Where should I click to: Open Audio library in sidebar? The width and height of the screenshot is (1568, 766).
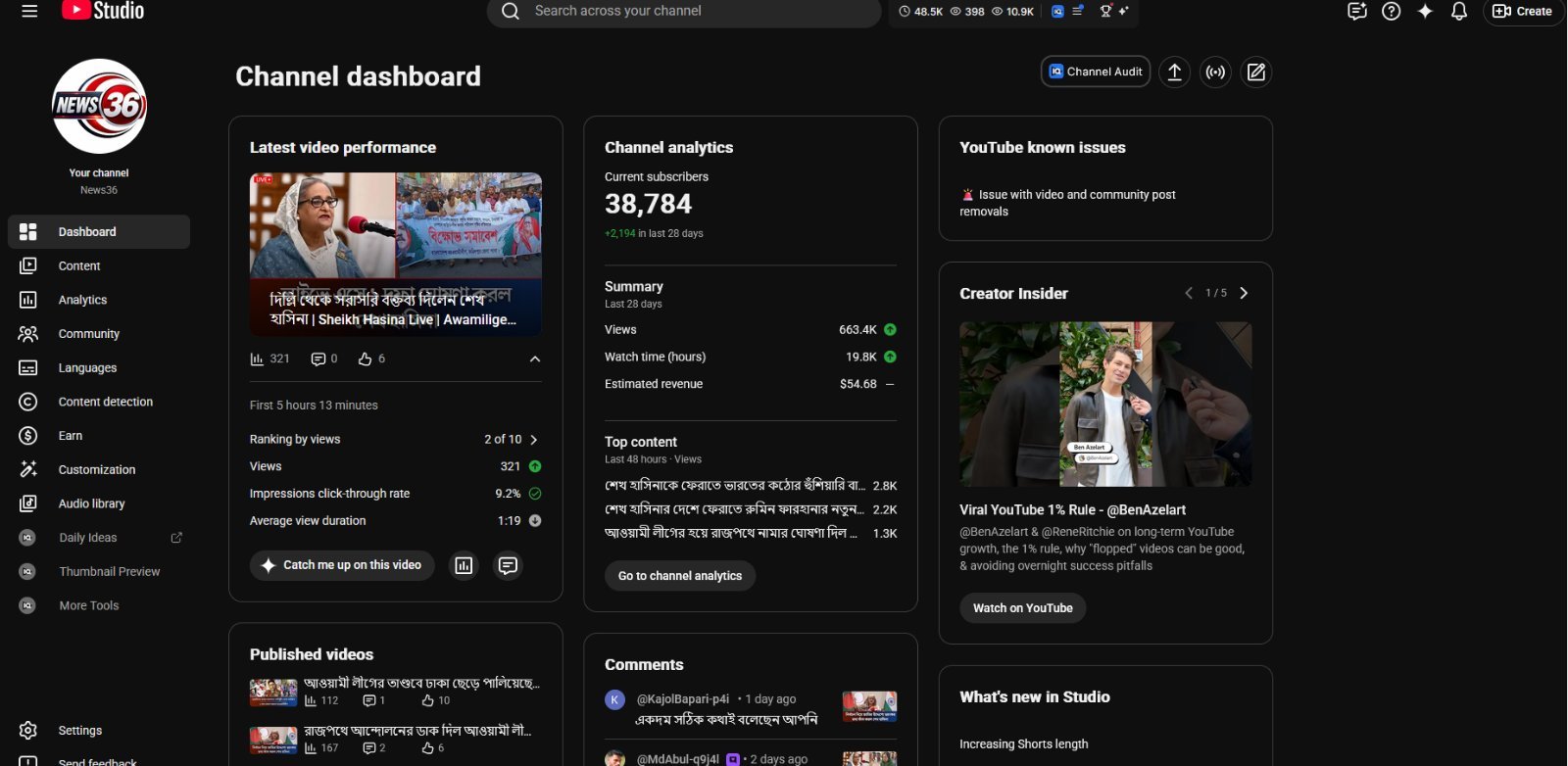pyautogui.click(x=99, y=503)
